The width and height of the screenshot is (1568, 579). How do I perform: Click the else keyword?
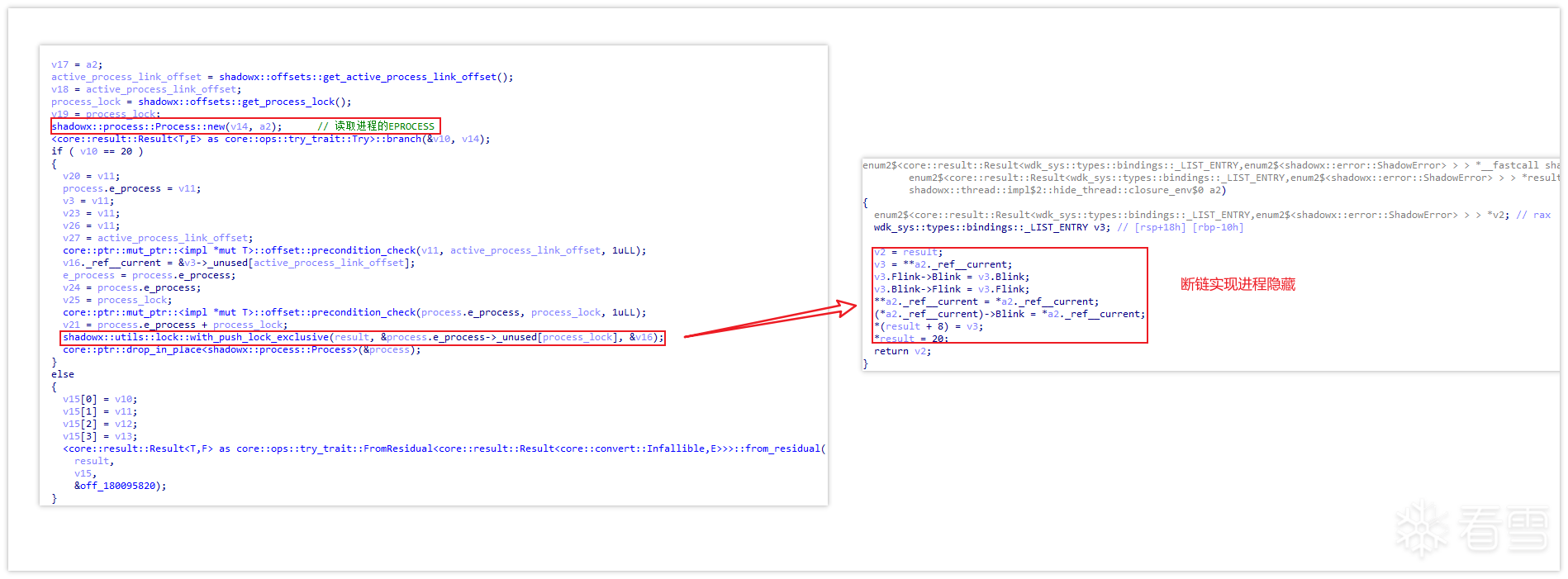[63, 374]
